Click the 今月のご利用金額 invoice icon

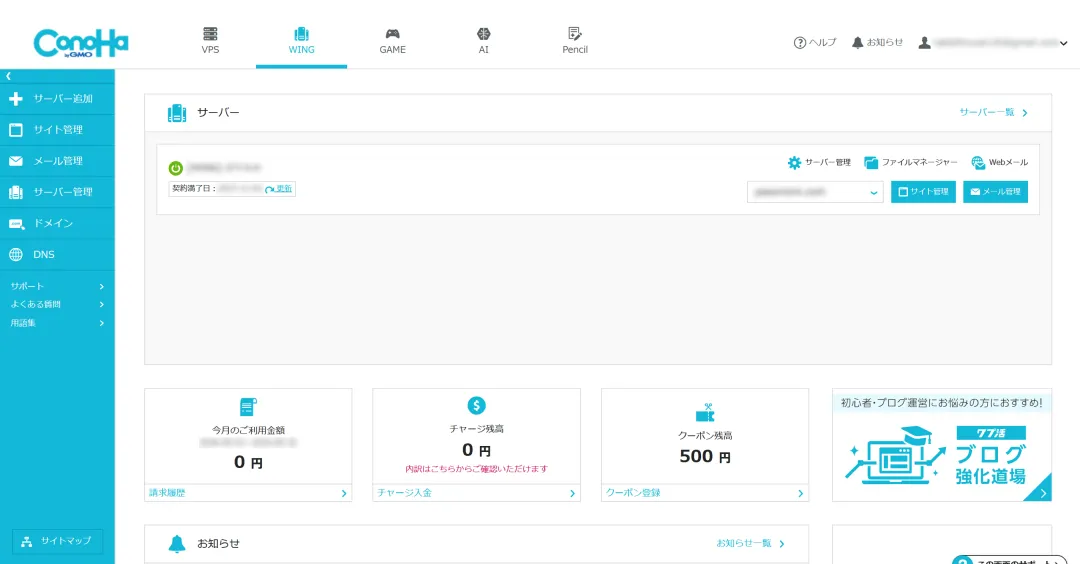click(x=248, y=407)
